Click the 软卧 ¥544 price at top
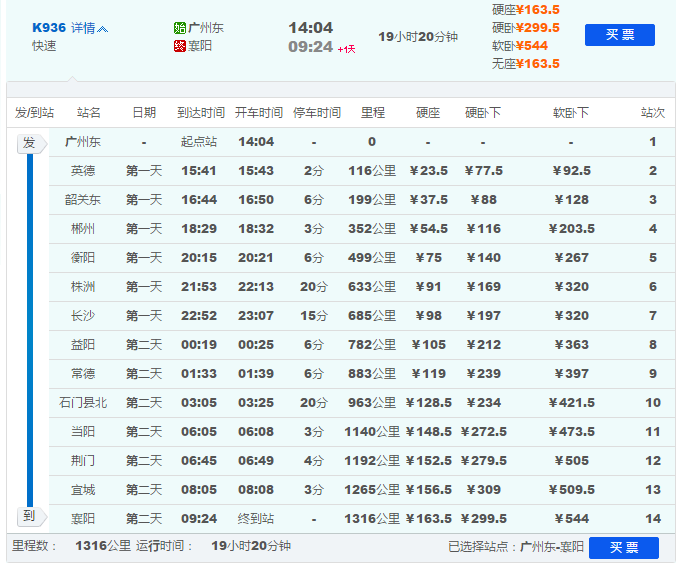 [x=519, y=45]
